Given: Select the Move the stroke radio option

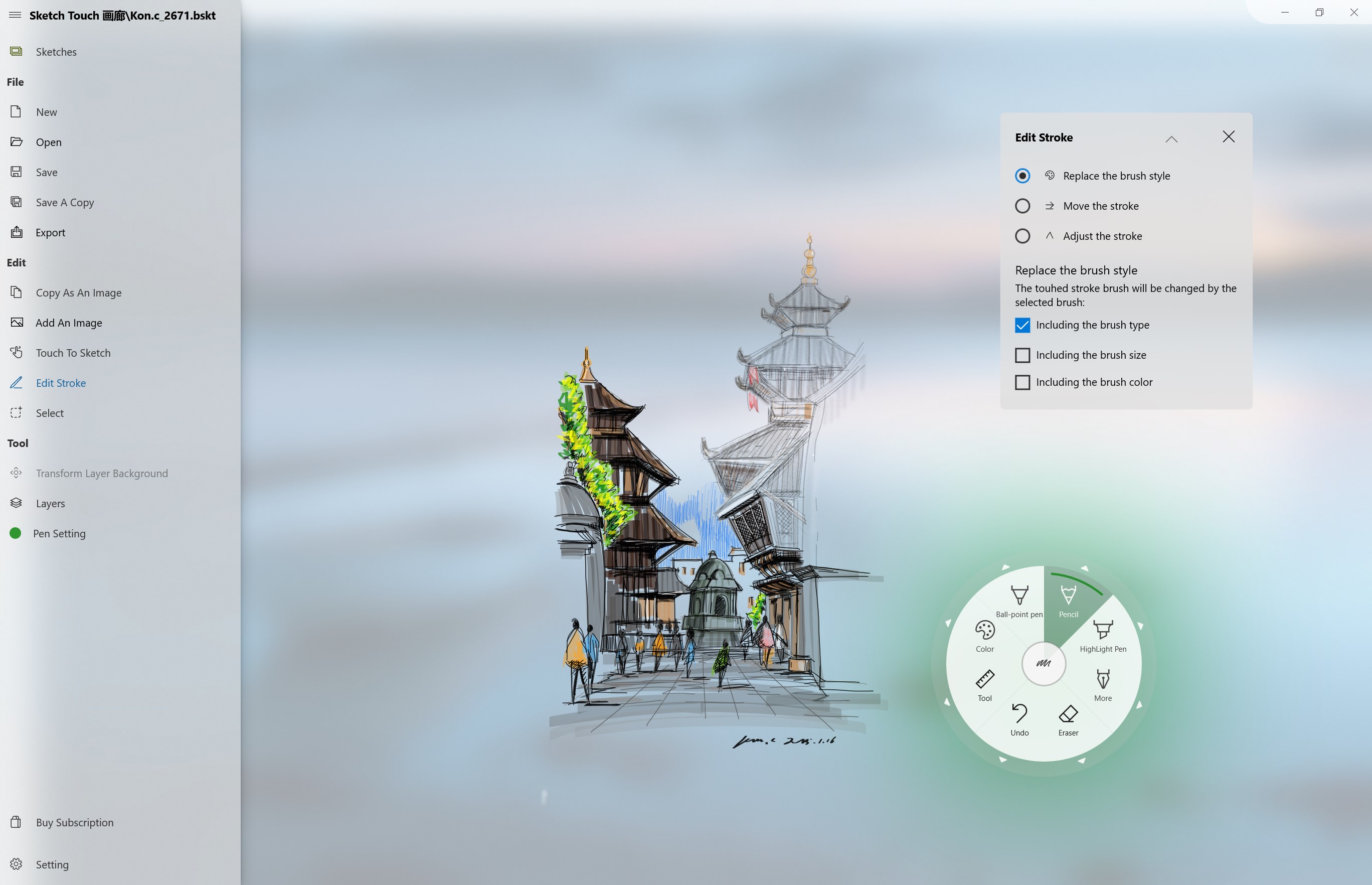Looking at the screenshot, I should [x=1022, y=206].
